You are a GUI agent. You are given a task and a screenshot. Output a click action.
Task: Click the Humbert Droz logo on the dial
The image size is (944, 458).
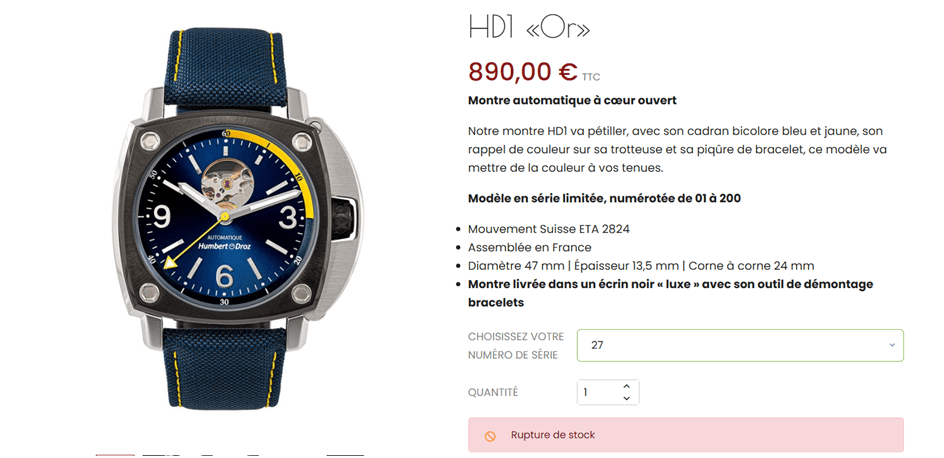coord(225,246)
